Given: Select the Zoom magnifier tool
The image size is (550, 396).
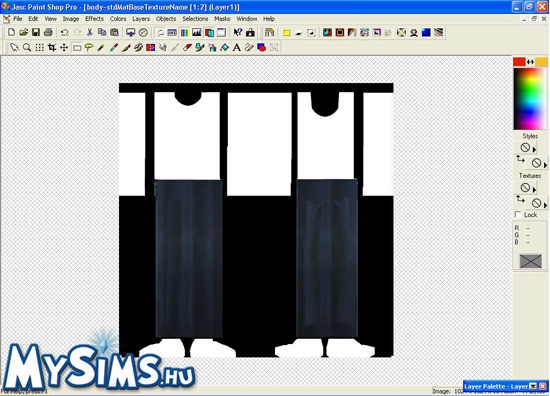Looking at the screenshot, I should [x=27, y=47].
